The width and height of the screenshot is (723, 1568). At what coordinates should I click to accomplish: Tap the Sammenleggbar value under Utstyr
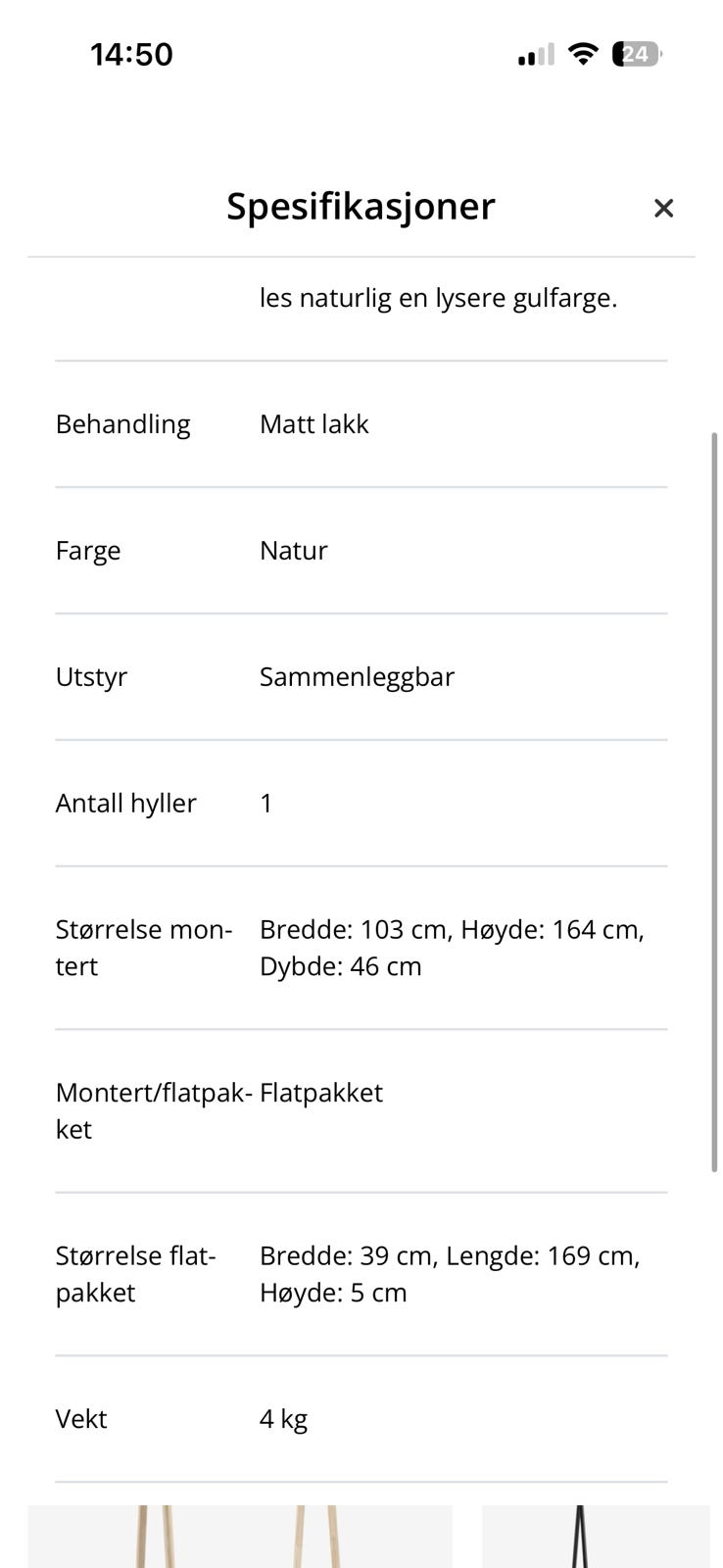pos(357,677)
